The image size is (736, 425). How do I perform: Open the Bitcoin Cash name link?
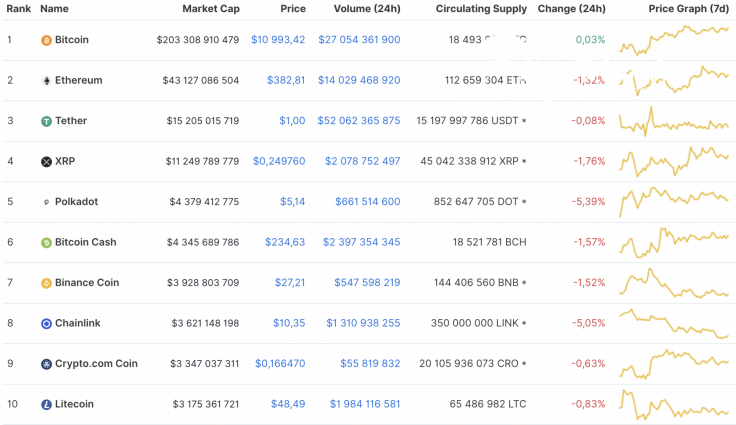pyautogui.click(x=85, y=242)
